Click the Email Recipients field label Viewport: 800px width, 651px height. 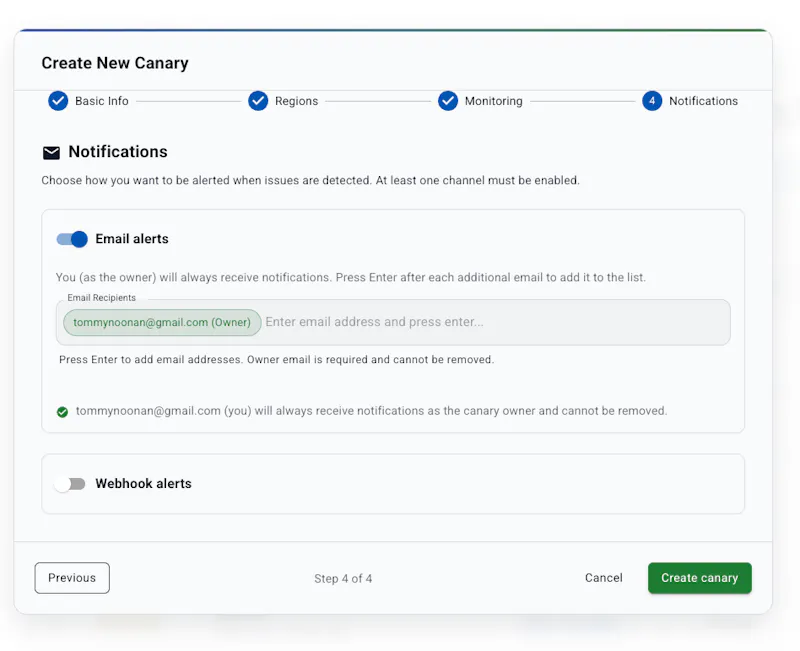click(102, 297)
